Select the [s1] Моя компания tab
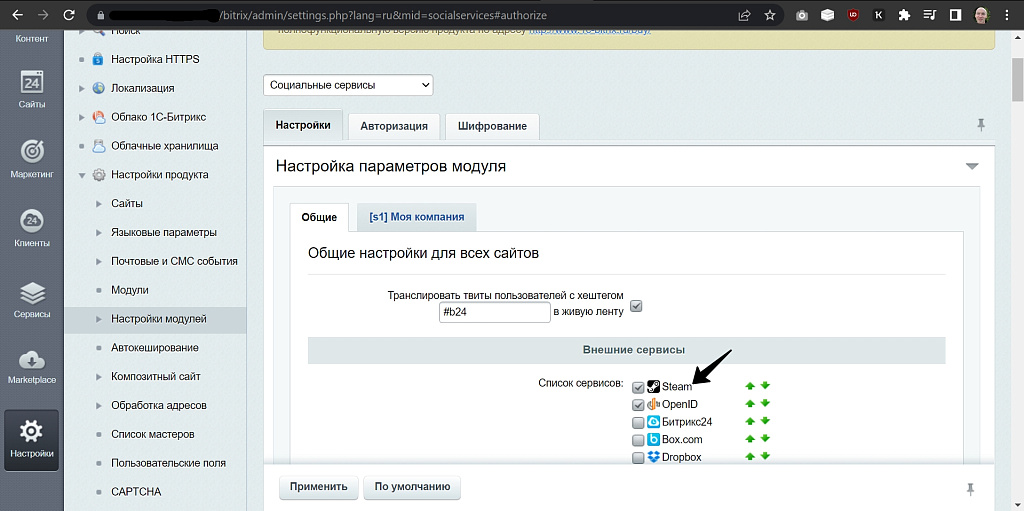Image resolution: width=1024 pixels, height=511 pixels. pyautogui.click(x=417, y=217)
